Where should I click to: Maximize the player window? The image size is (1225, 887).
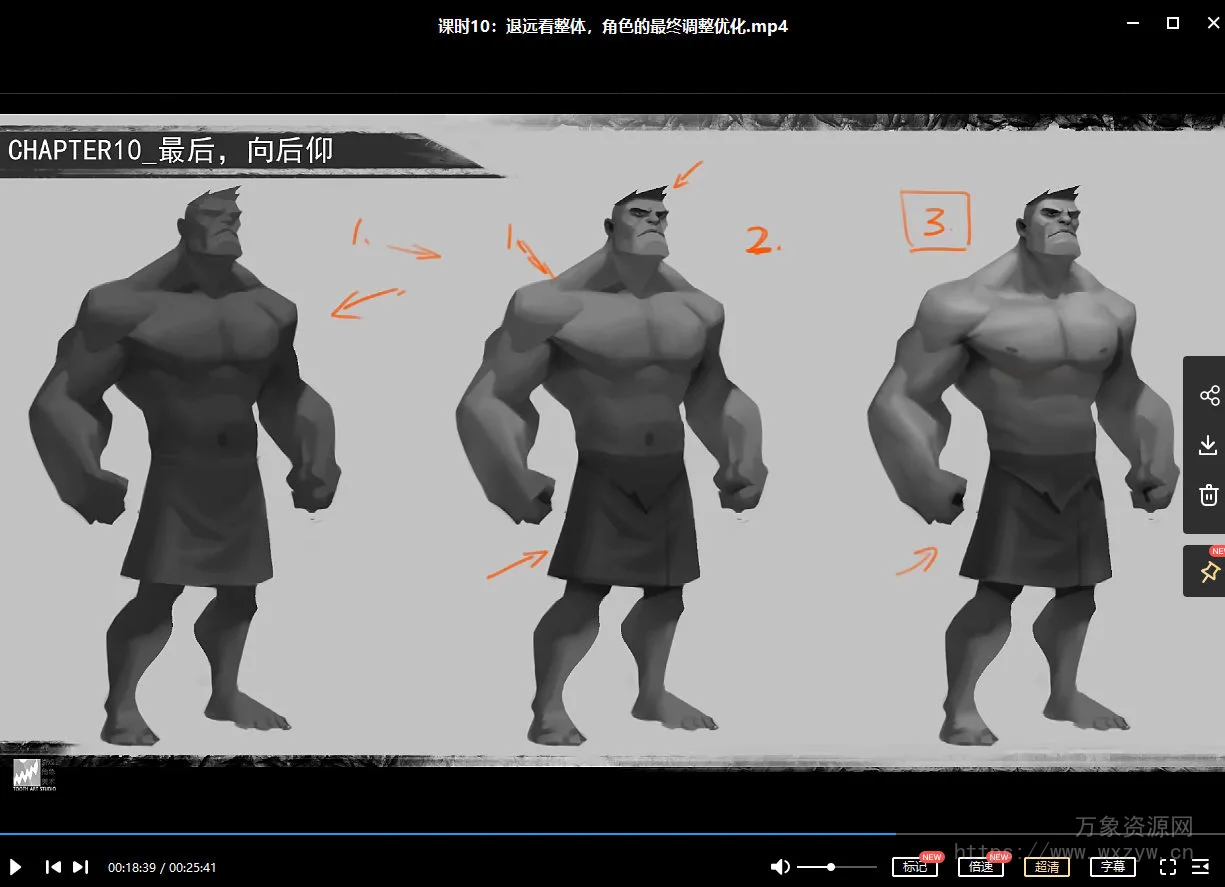[x=1173, y=23]
